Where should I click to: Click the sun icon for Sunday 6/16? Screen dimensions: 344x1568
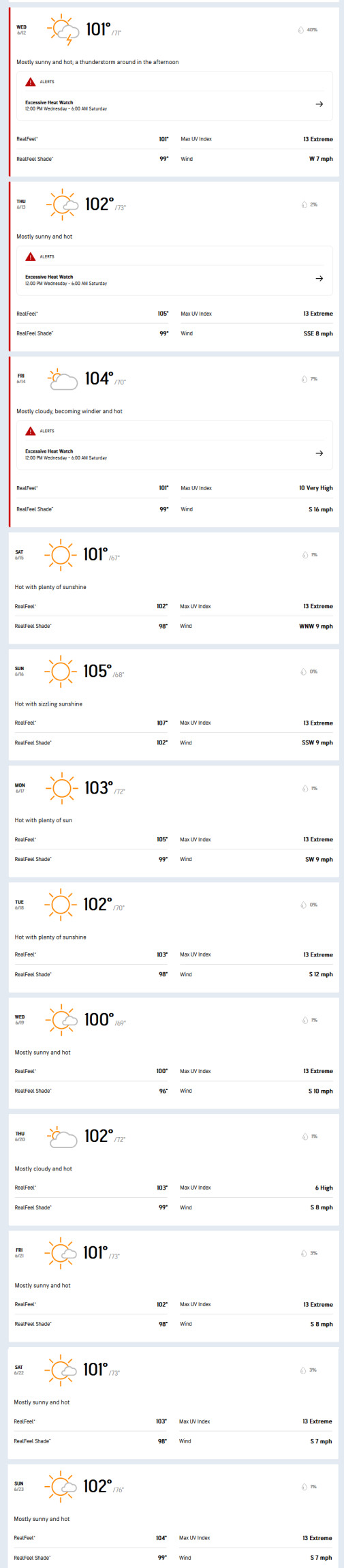tap(61, 672)
